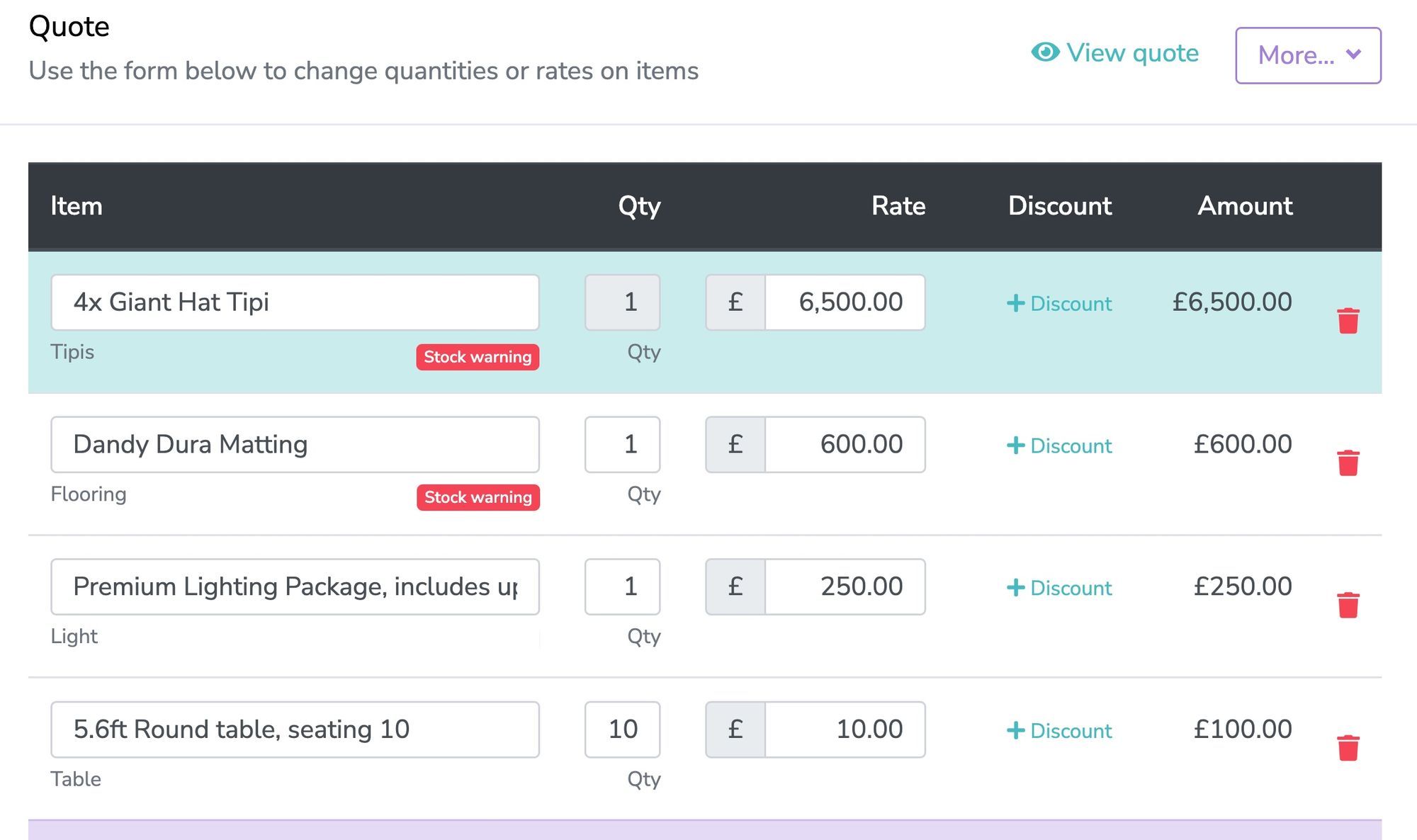Click the Item column header

pyautogui.click(x=77, y=206)
